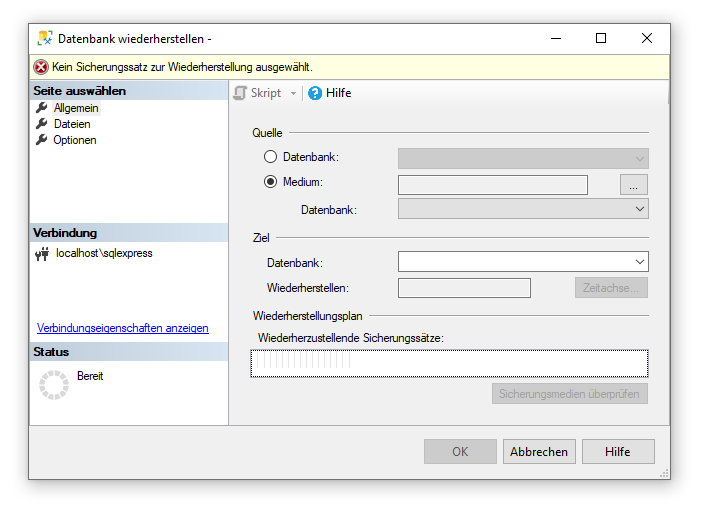Screen dimensions: 714x516
Task: Click the backup sets list grid
Action: pyautogui.click(x=449, y=363)
